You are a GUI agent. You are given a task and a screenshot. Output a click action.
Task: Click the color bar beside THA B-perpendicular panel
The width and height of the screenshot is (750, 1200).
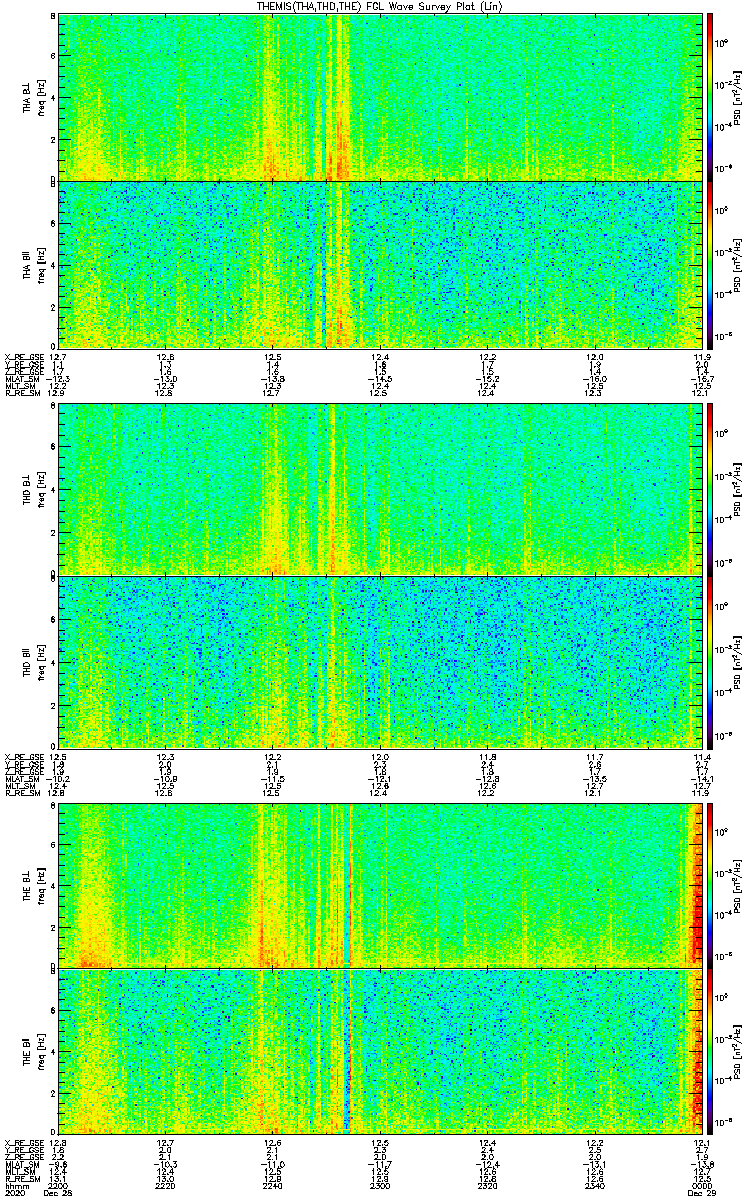pyautogui.click(x=710, y=96)
